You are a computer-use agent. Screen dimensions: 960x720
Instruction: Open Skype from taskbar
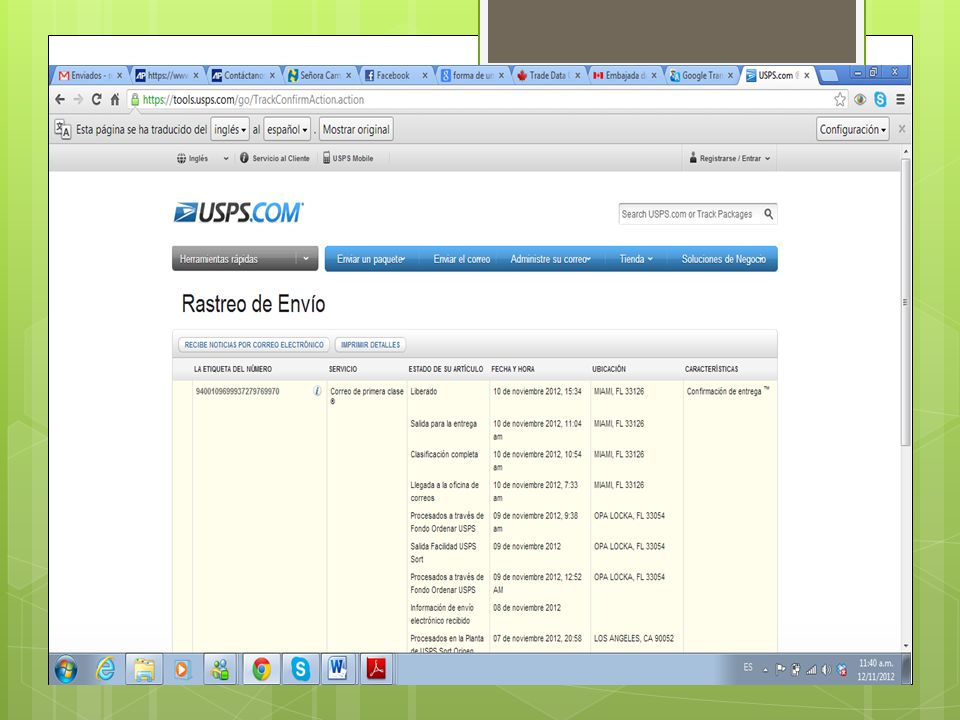[300, 669]
